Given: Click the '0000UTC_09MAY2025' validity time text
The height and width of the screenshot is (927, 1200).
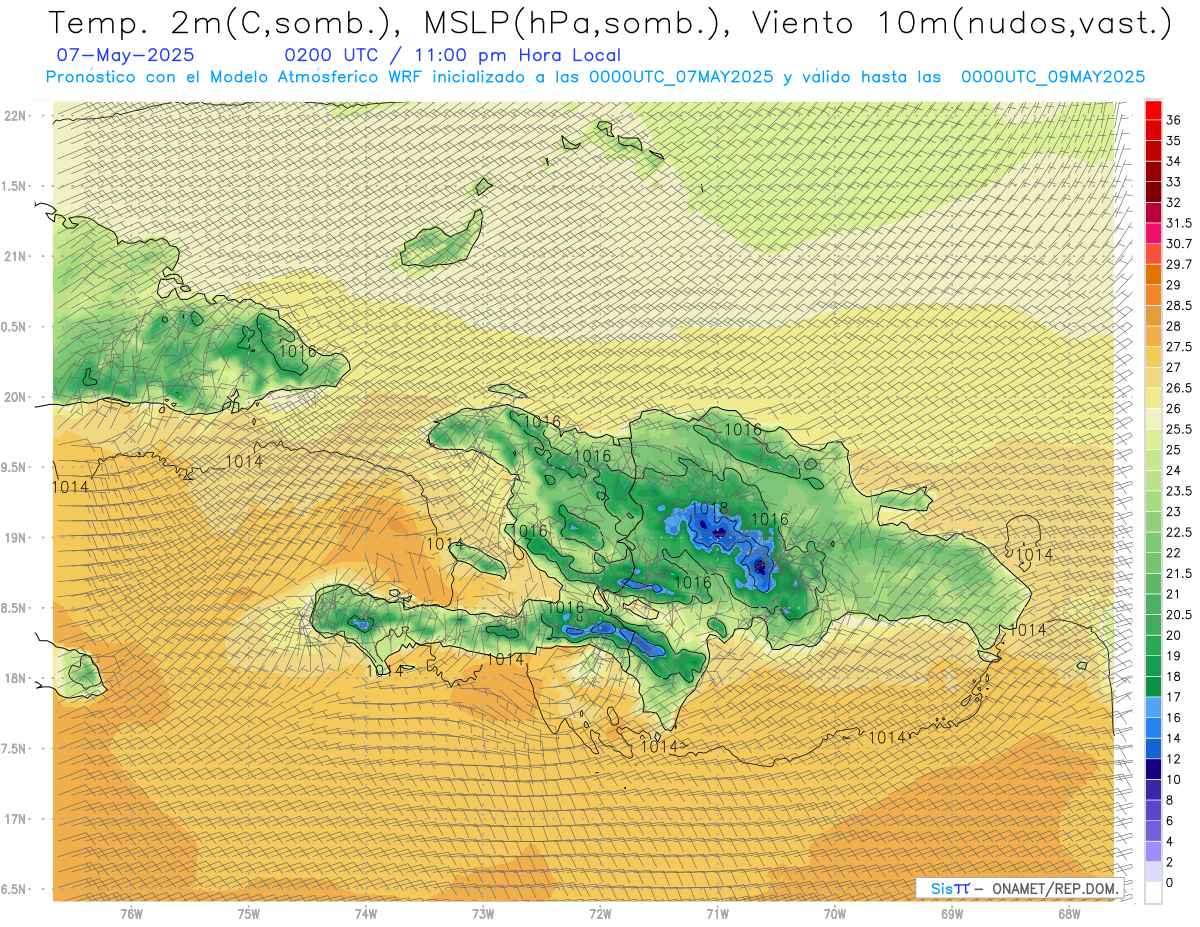Looking at the screenshot, I should click(1053, 77).
